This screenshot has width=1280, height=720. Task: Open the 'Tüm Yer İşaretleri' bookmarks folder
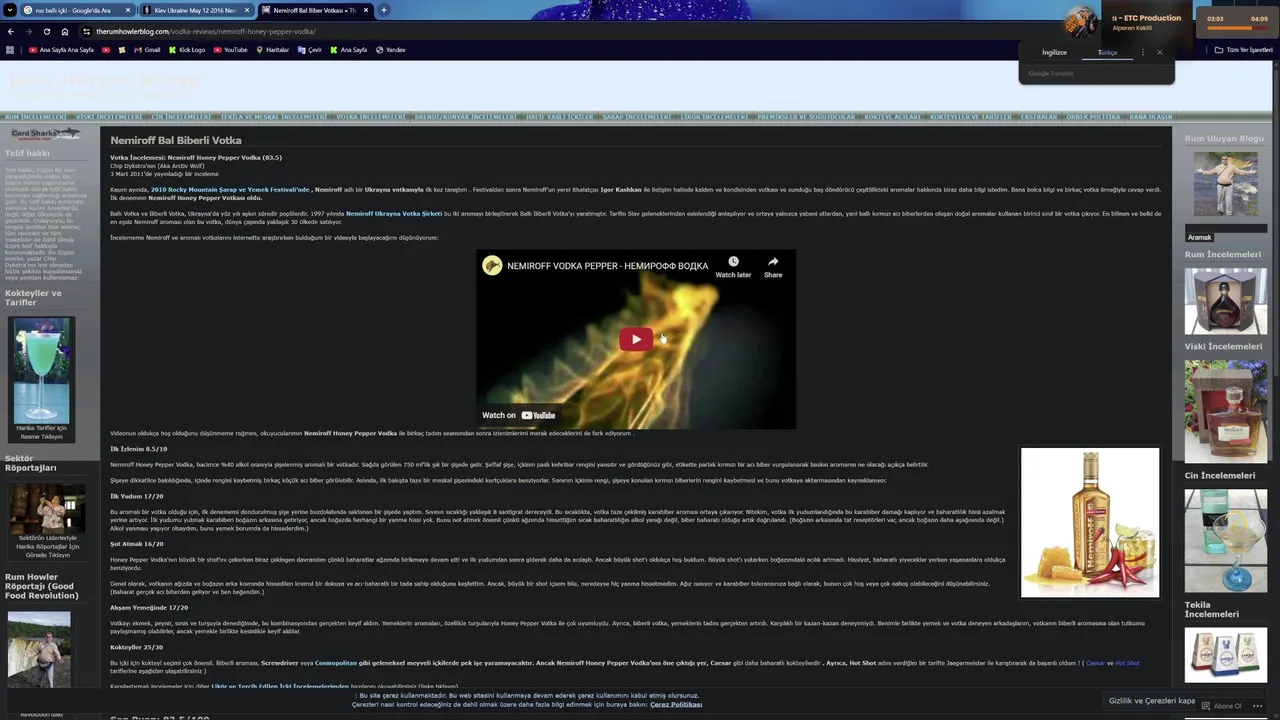(1243, 50)
